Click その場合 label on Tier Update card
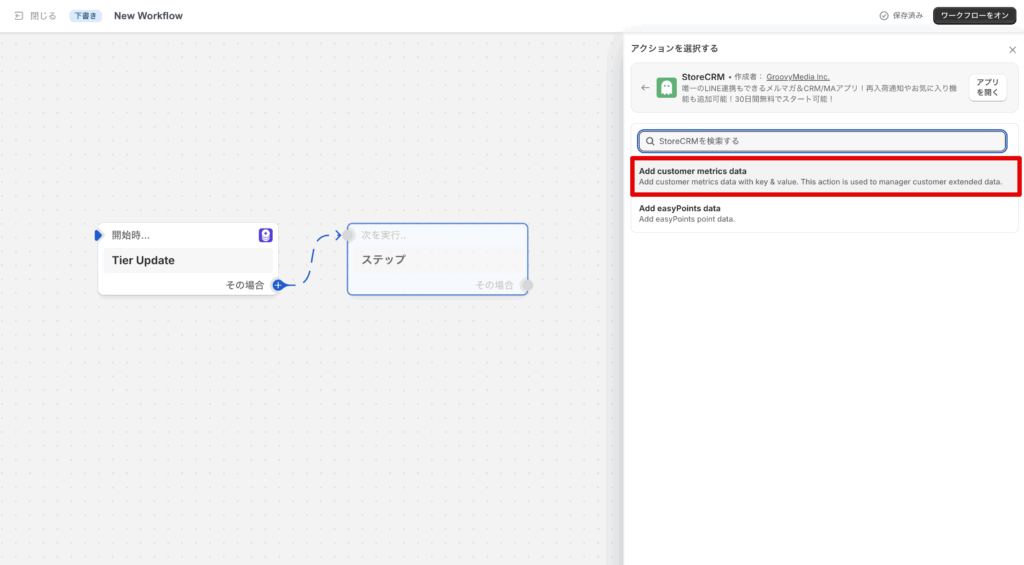The image size is (1024, 565). coord(245,285)
